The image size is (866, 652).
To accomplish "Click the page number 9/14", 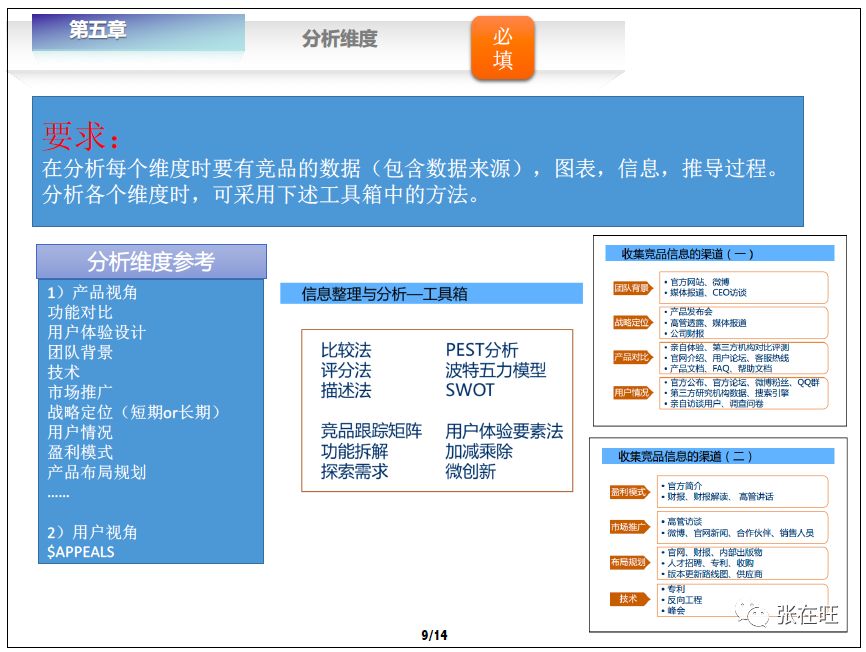I will point(434,635).
